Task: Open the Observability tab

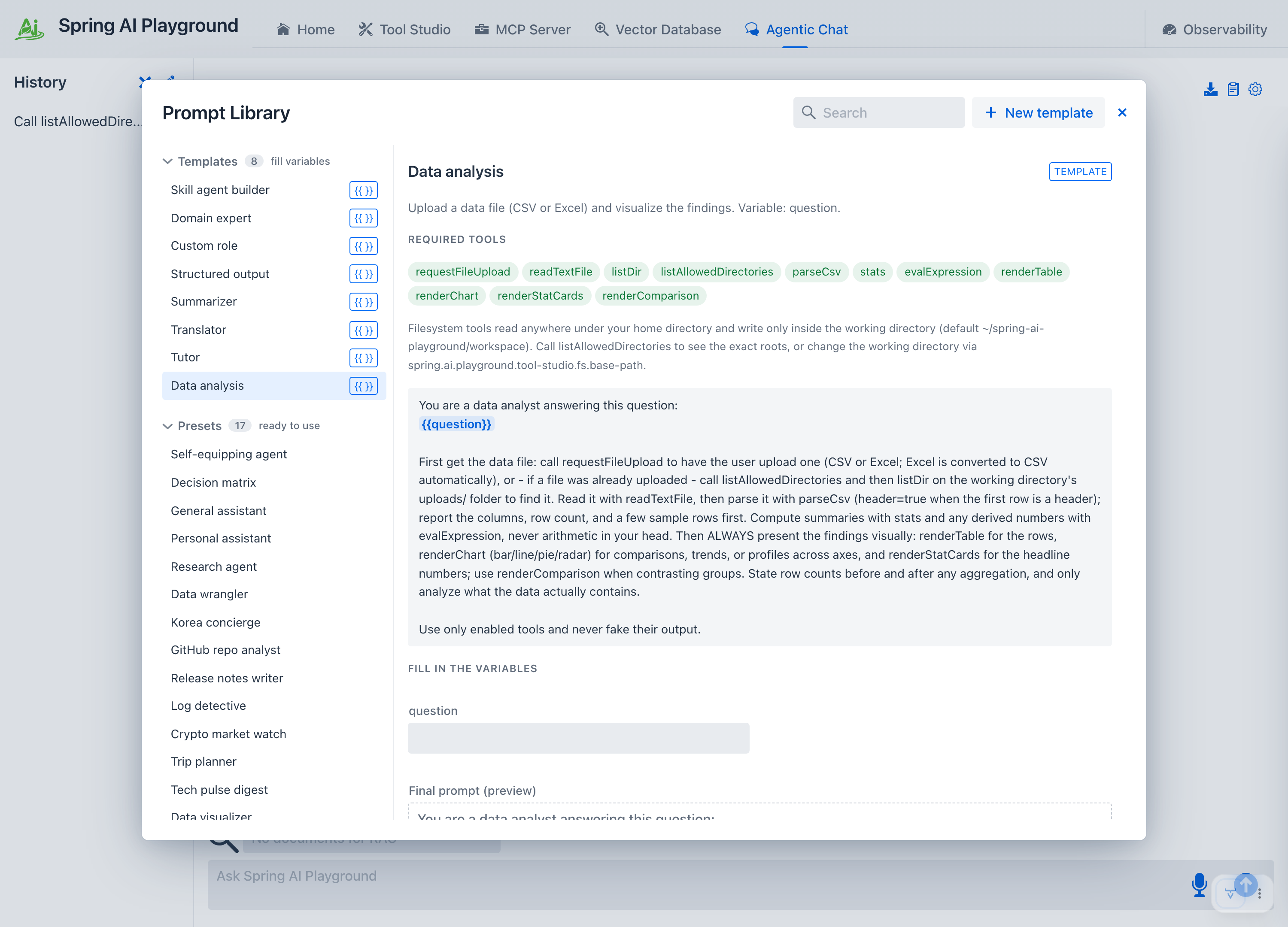Action: point(1215,30)
